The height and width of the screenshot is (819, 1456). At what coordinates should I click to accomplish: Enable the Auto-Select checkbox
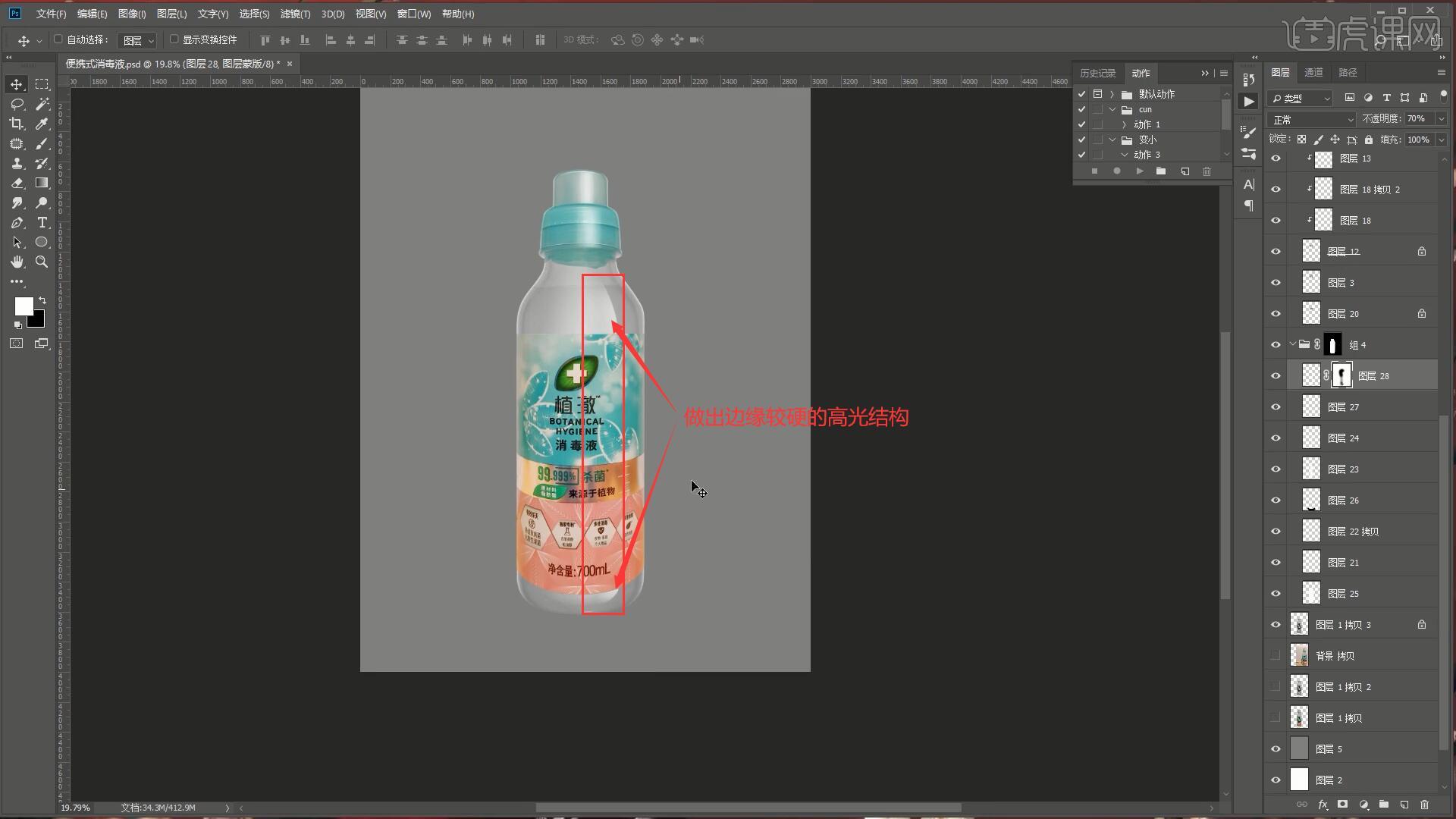point(58,39)
